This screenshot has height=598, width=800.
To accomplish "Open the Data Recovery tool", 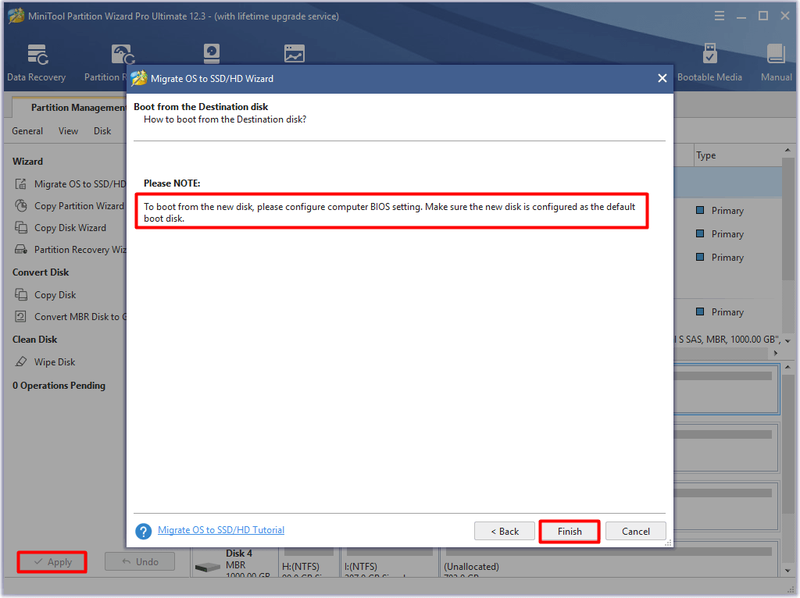I will [x=37, y=62].
